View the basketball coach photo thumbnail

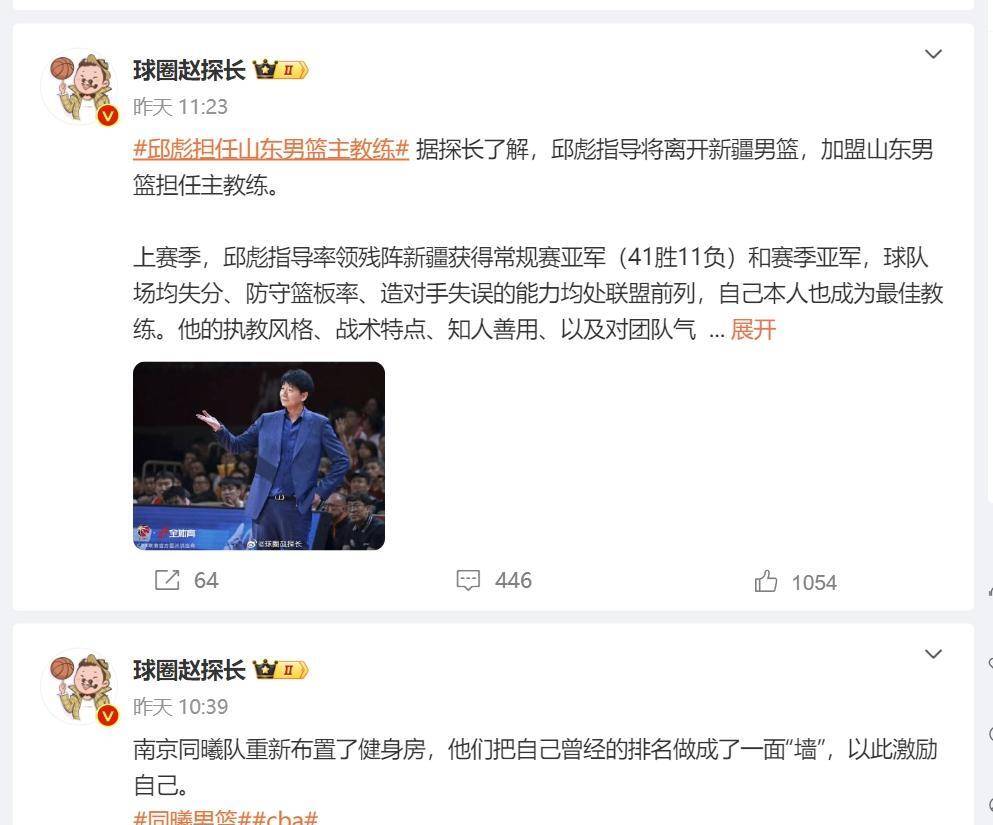259,456
